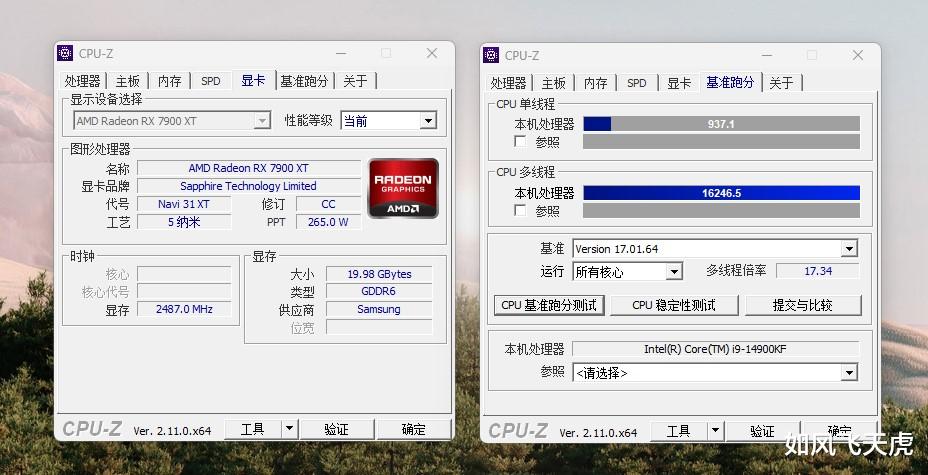Screen dimensions: 928x475
Task: Open 关于 tab in left window
Action: pyautogui.click(x=355, y=81)
